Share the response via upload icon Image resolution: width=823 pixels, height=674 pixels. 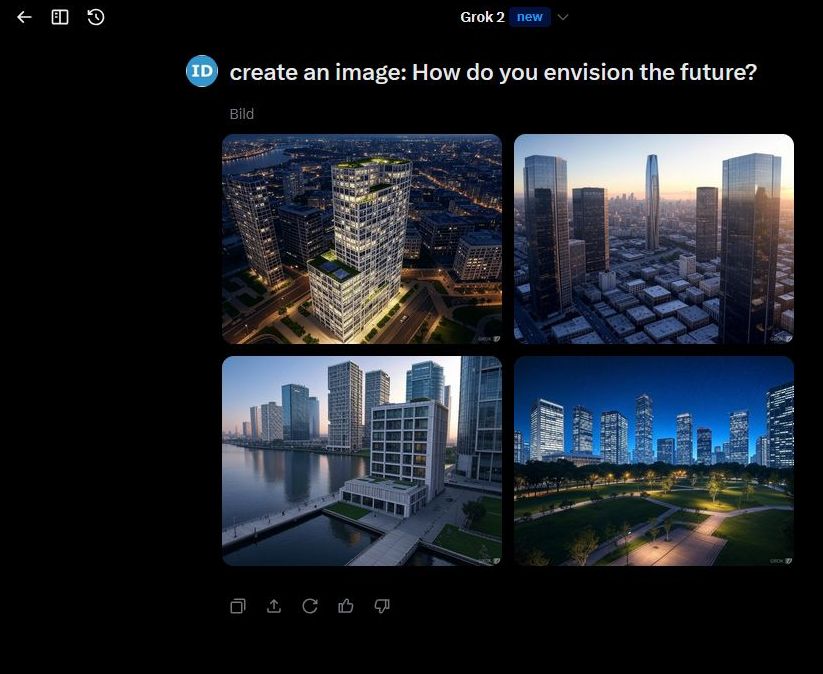pyautogui.click(x=274, y=606)
